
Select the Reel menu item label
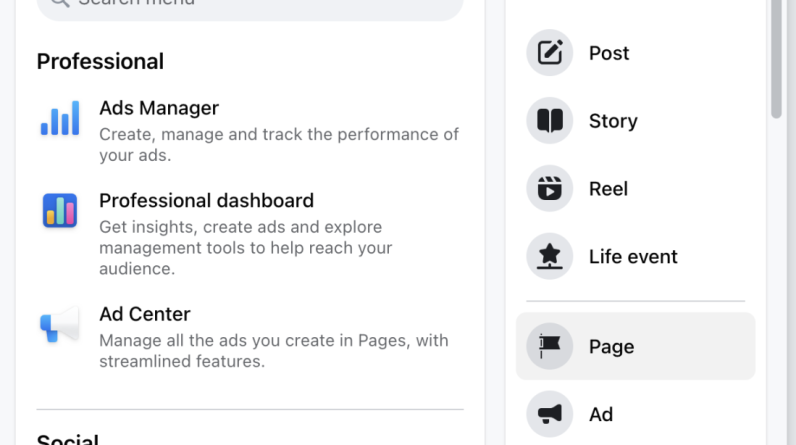click(x=608, y=189)
